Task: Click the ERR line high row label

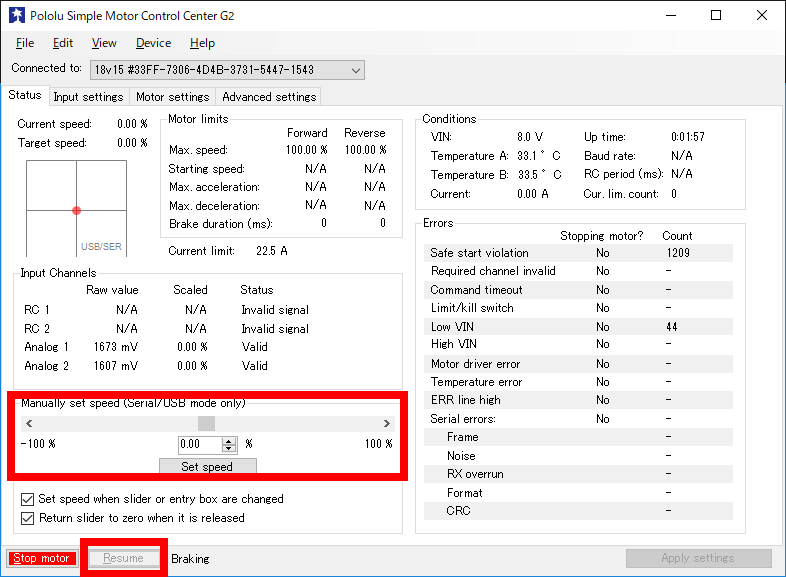Action: click(466, 400)
